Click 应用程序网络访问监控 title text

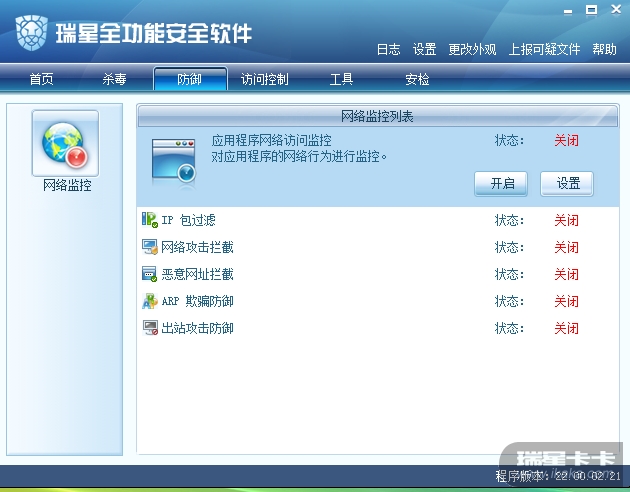(x=272, y=140)
